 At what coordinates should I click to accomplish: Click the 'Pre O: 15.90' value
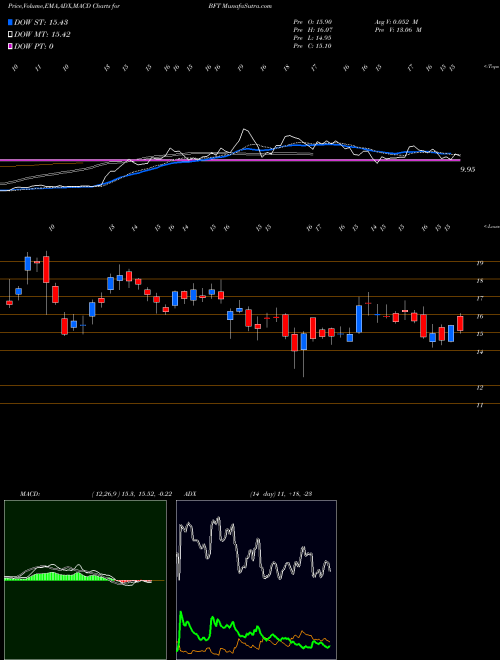tap(313, 21)
